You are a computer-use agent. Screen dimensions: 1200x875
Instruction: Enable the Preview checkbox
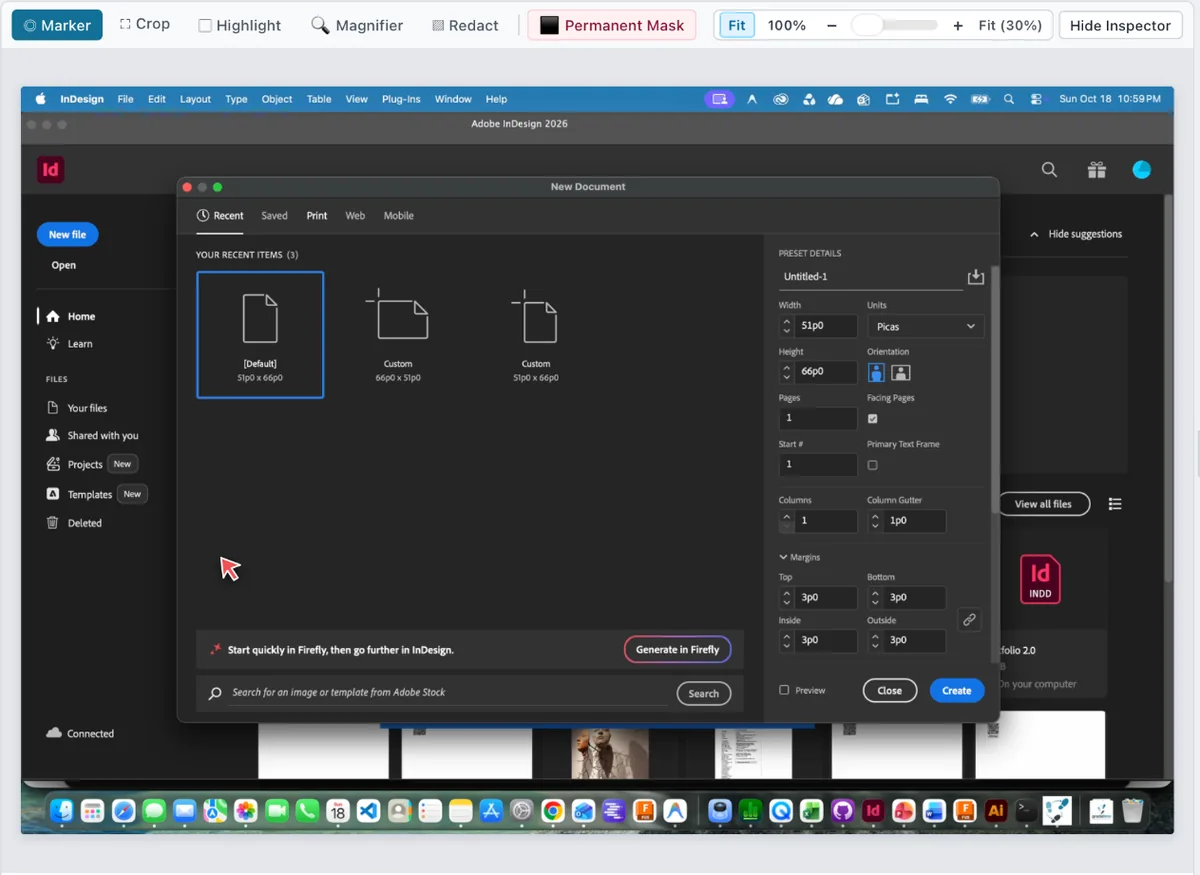click(x=784, y=690)
